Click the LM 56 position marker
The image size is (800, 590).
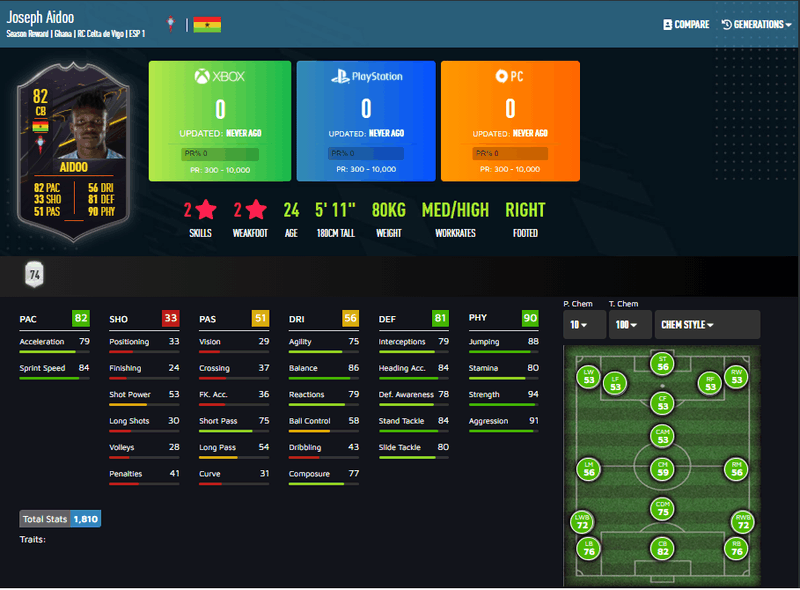click(x=589, y=469)
